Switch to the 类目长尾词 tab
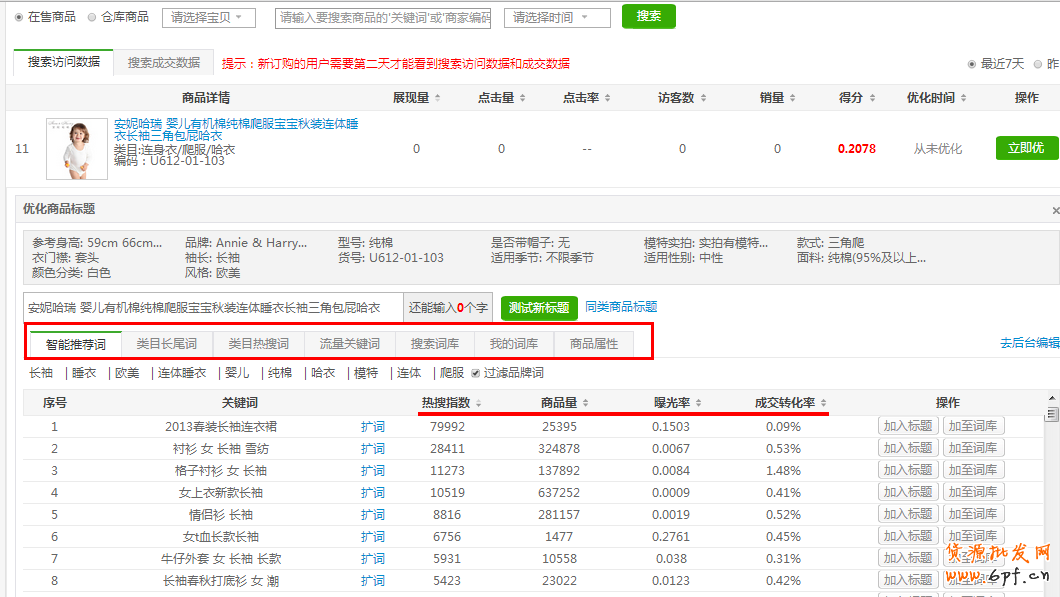 click(166, 344)
